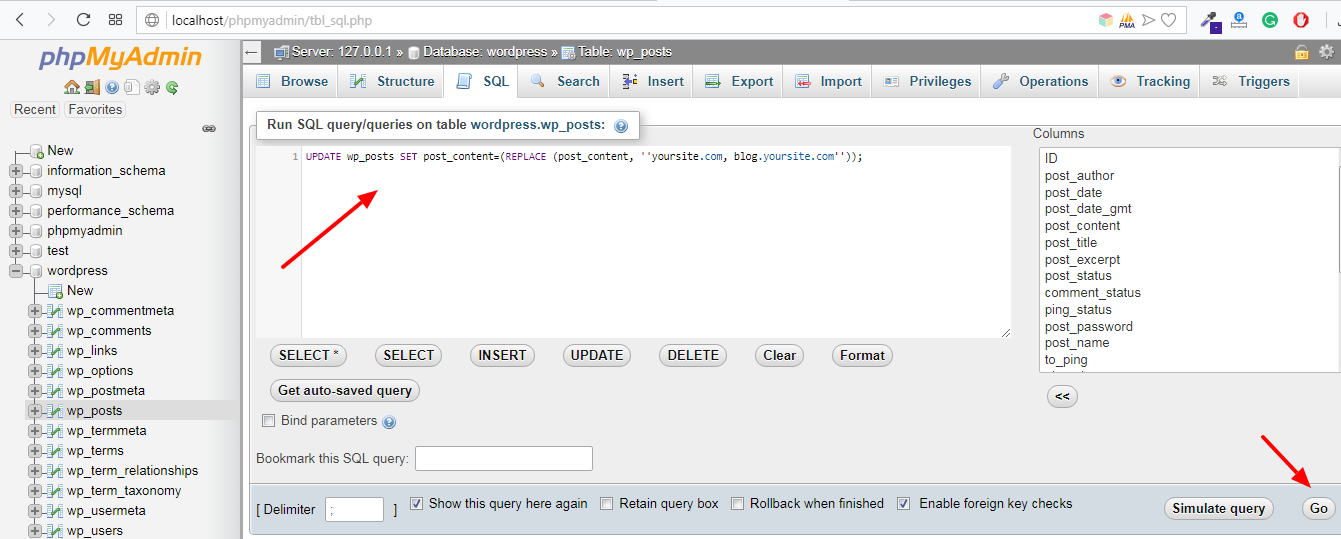This screenshot has height=539, width=1341.
Task: Open the red stop-hand ad blocker extension
Action: point(1301,19)
